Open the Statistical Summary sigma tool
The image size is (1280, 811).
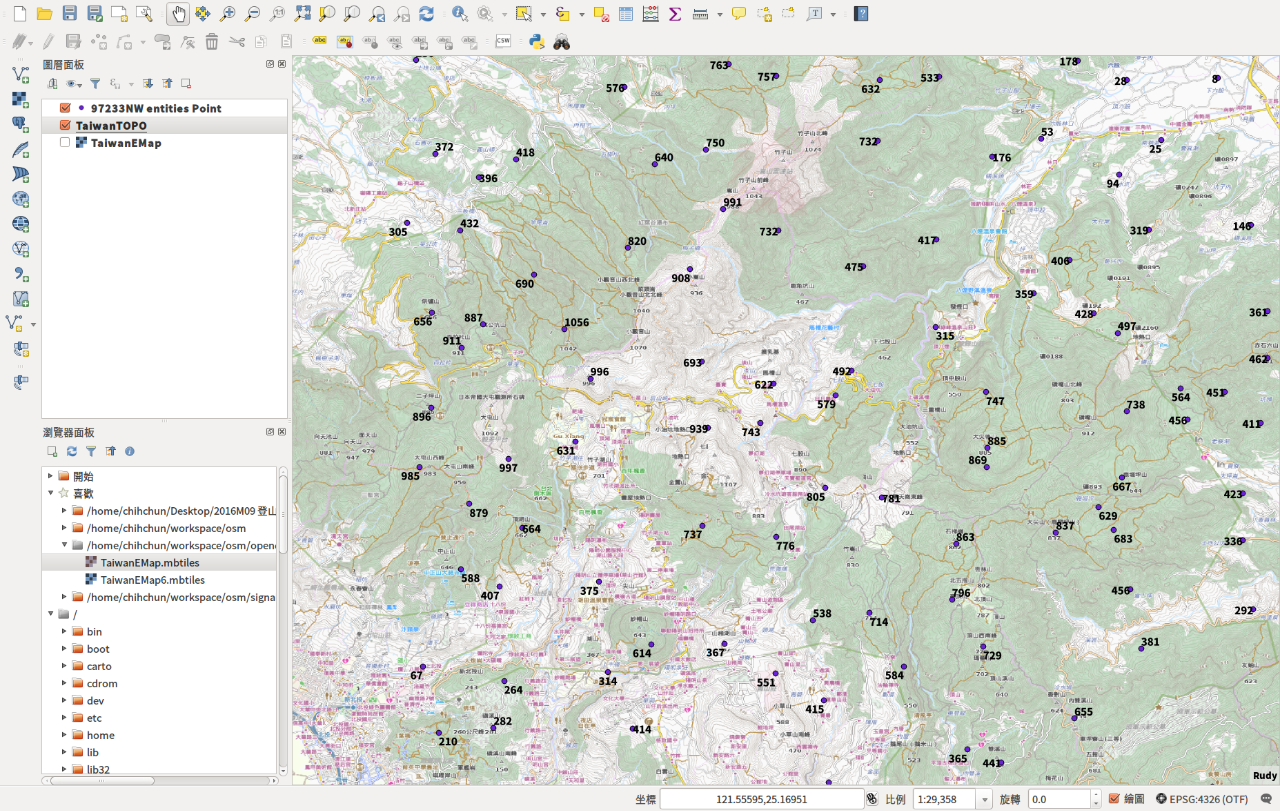pyautogui.click(x=675, y=14)
